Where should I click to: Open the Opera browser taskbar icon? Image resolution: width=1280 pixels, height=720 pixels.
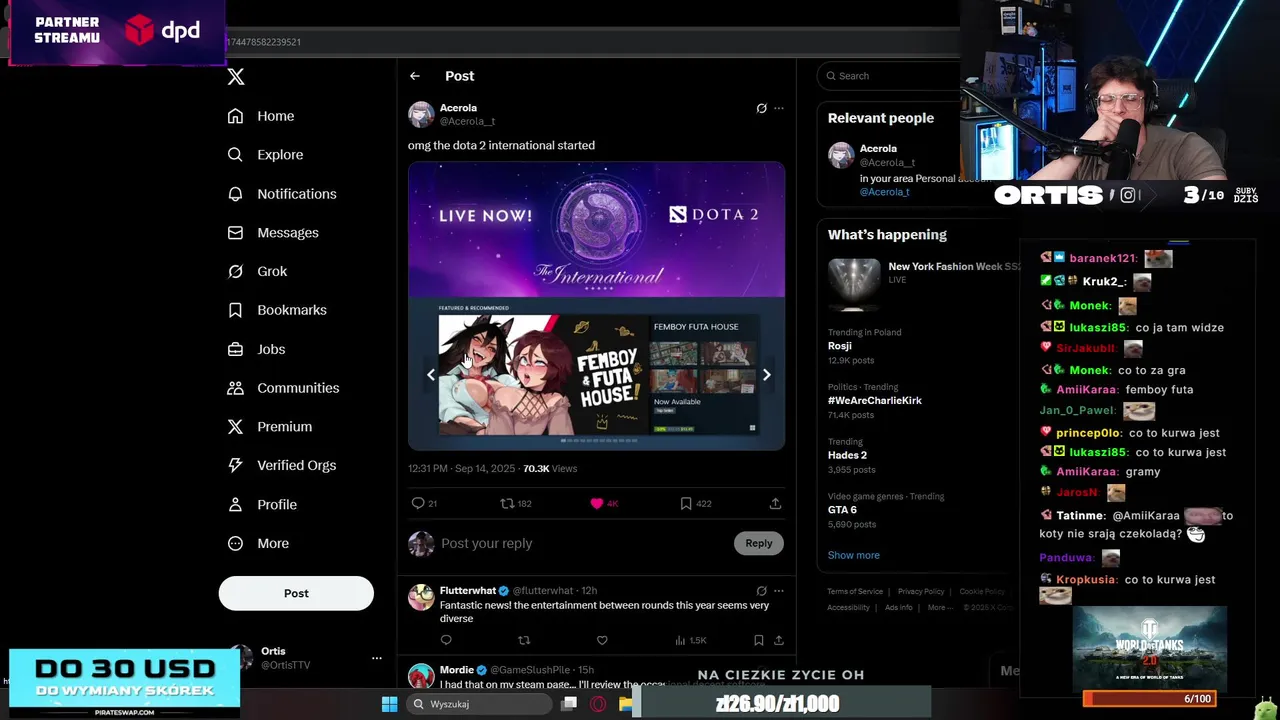point(598,704)
